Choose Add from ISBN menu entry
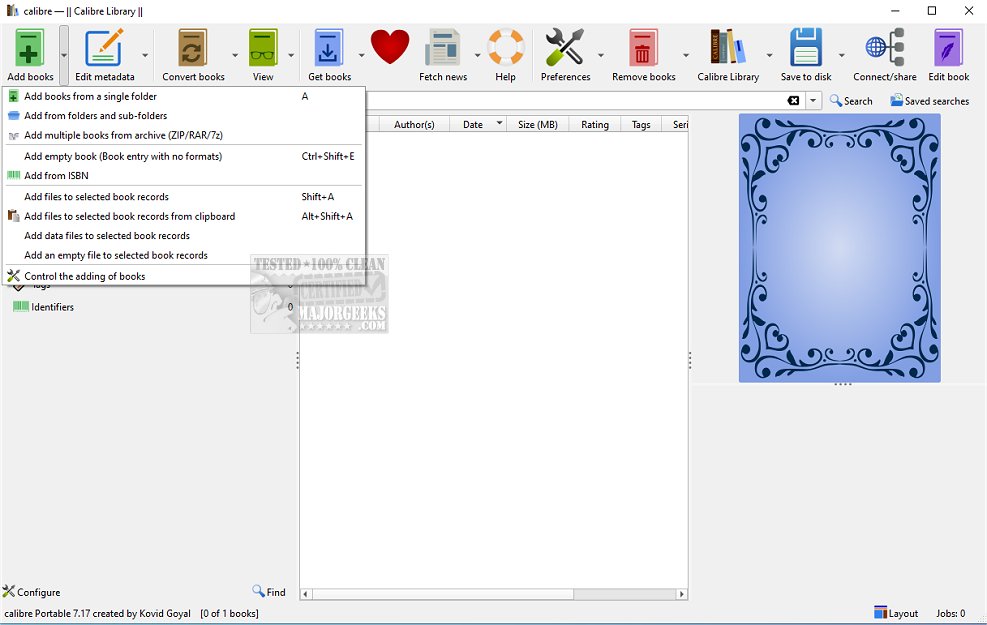The height and width of the screenshot is (625, 987). 56,176
